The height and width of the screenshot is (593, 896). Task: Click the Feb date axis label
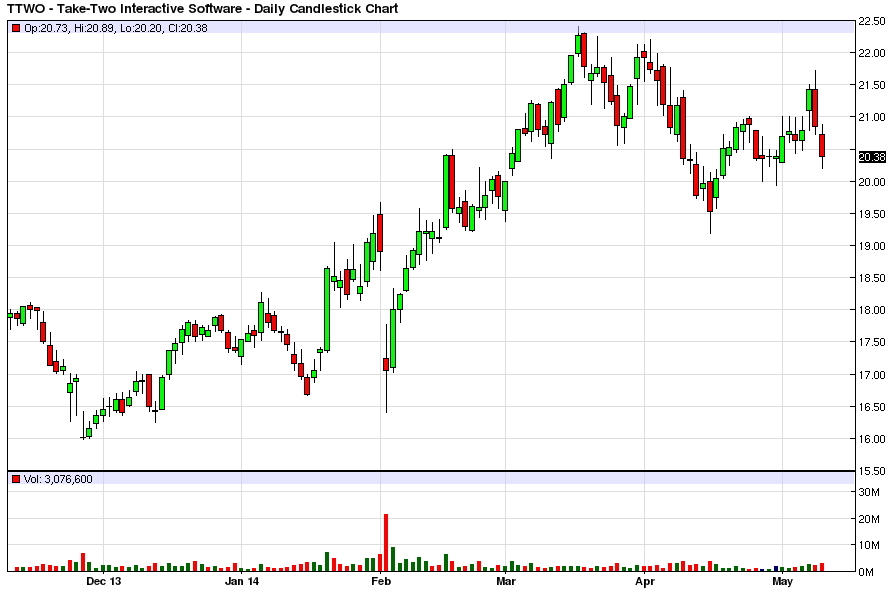pos(381,582)
